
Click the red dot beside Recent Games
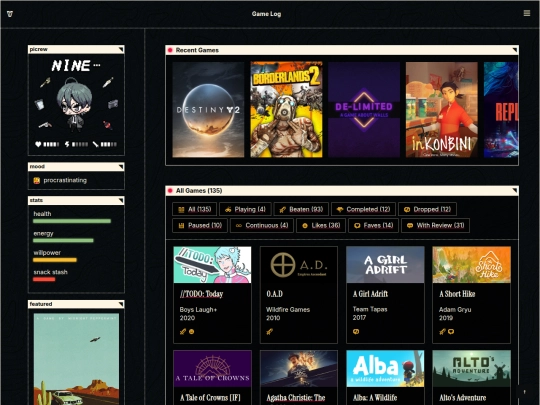(170, 50)
